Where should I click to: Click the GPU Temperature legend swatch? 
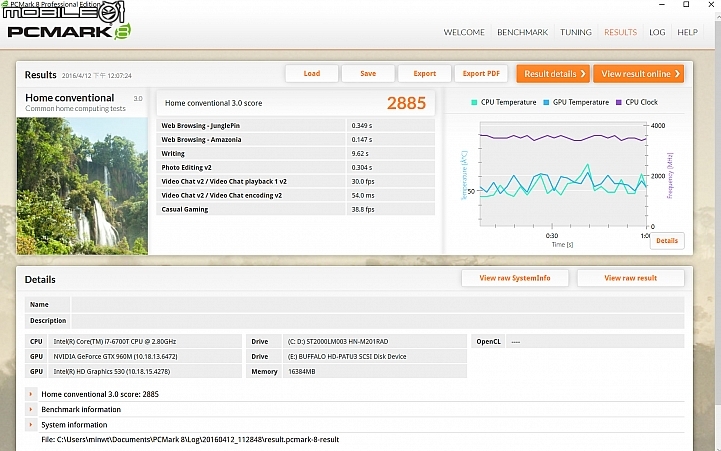coord(546,102)
